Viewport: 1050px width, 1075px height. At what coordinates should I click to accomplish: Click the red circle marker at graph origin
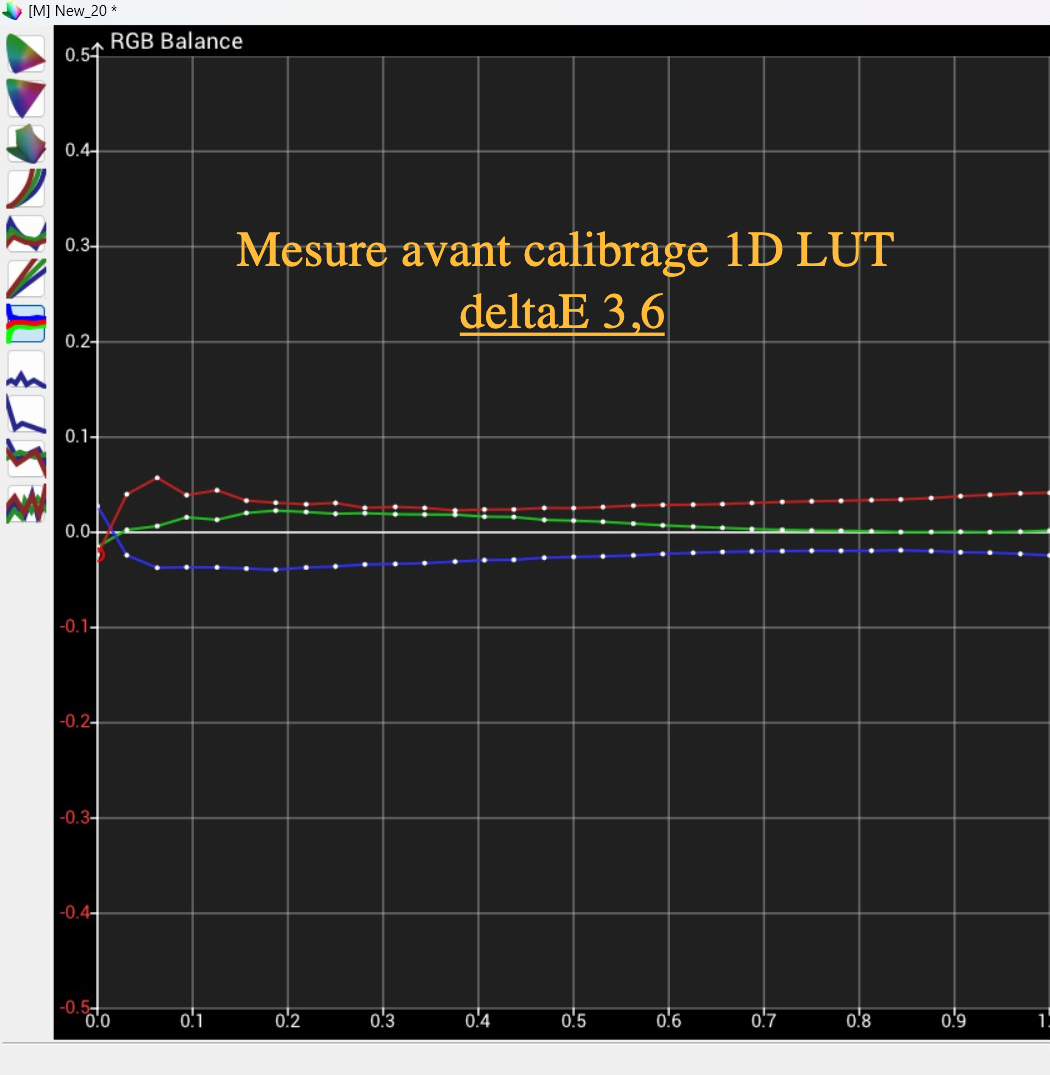coord(97,554)
